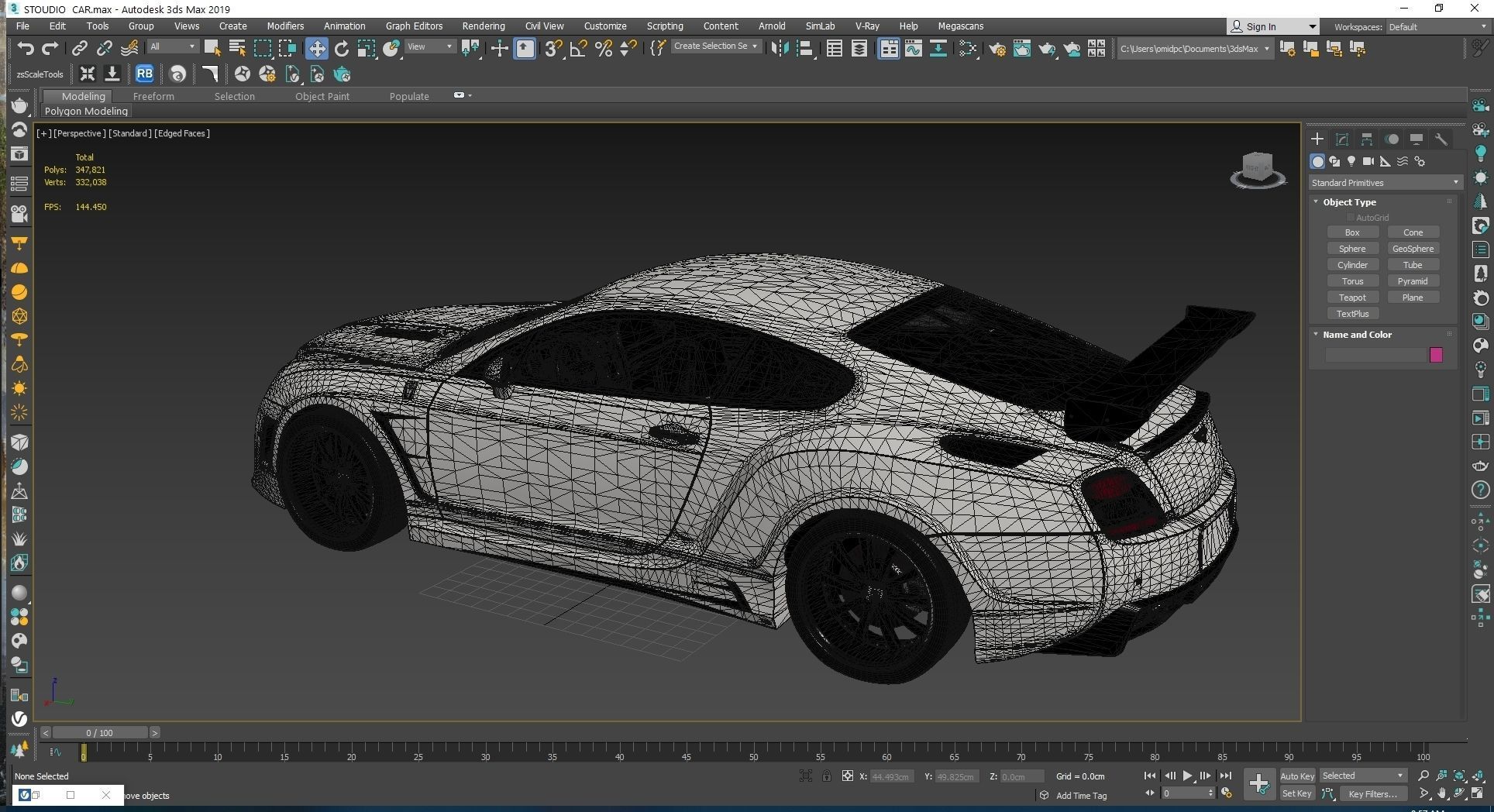
Task: Open the Workspaces Default dropdown
Action: tap(1437, 26)
